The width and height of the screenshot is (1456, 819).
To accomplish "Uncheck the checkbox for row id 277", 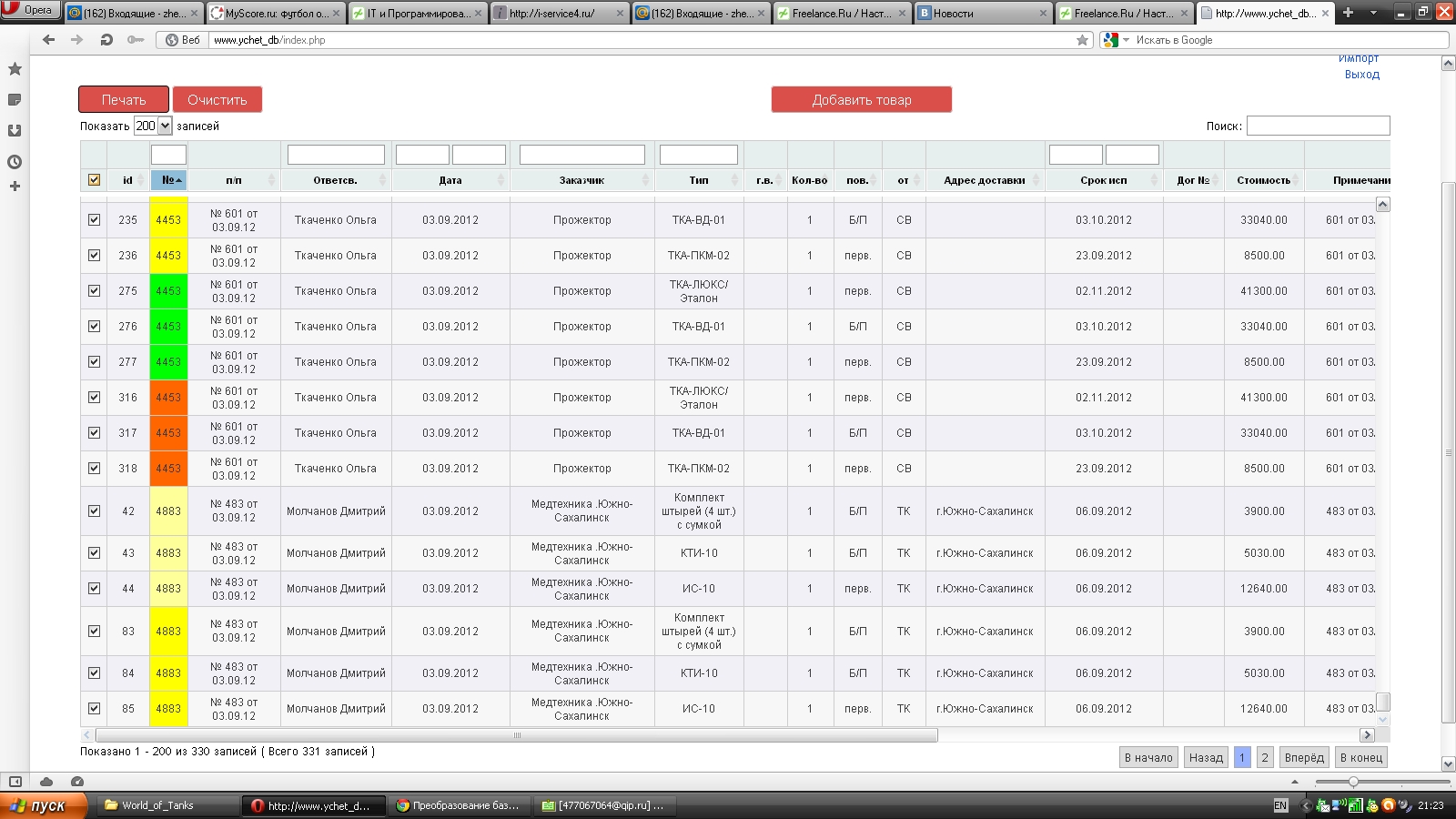I will pos(94,361).
